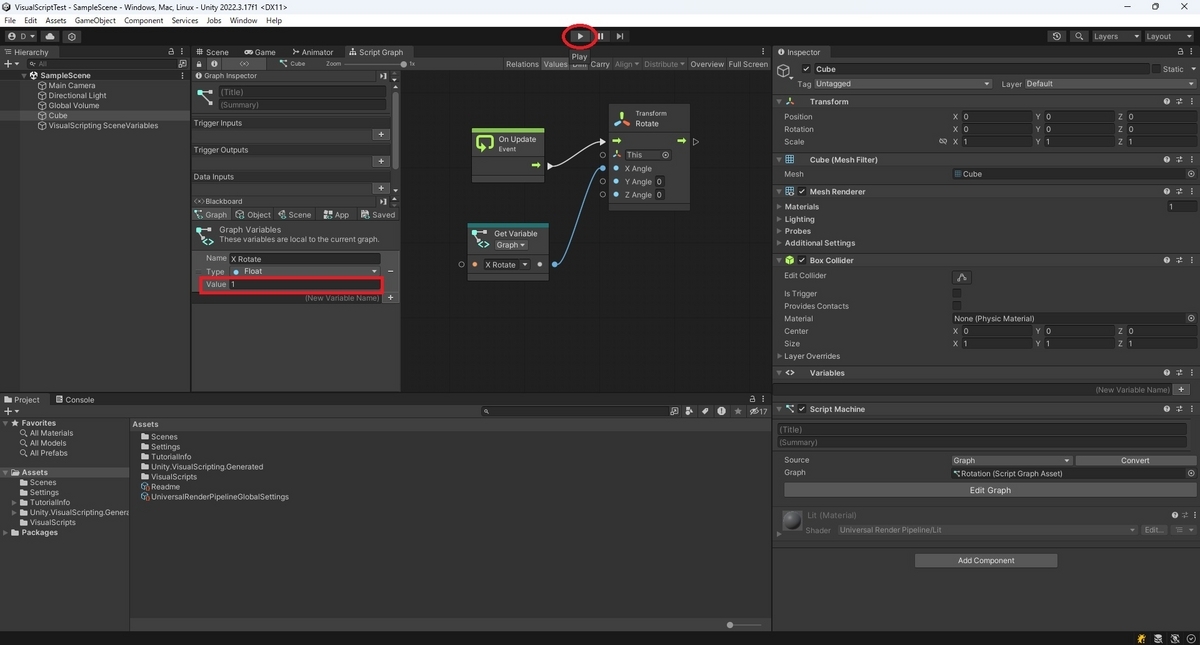The image size is (1200, 645).
Task: Toggle the Blackboard variables button in graph toolbar
Action: click(x=245, y=64)
